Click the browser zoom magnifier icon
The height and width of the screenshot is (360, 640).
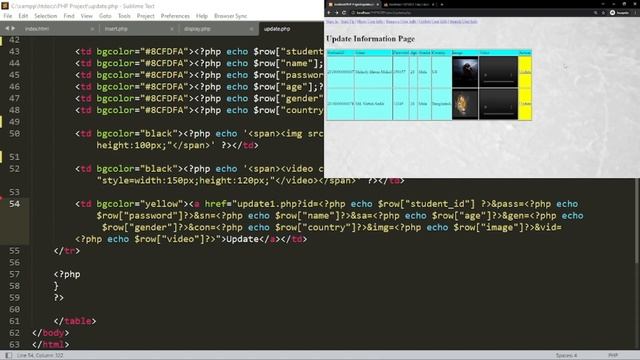(x=595, y=13)
